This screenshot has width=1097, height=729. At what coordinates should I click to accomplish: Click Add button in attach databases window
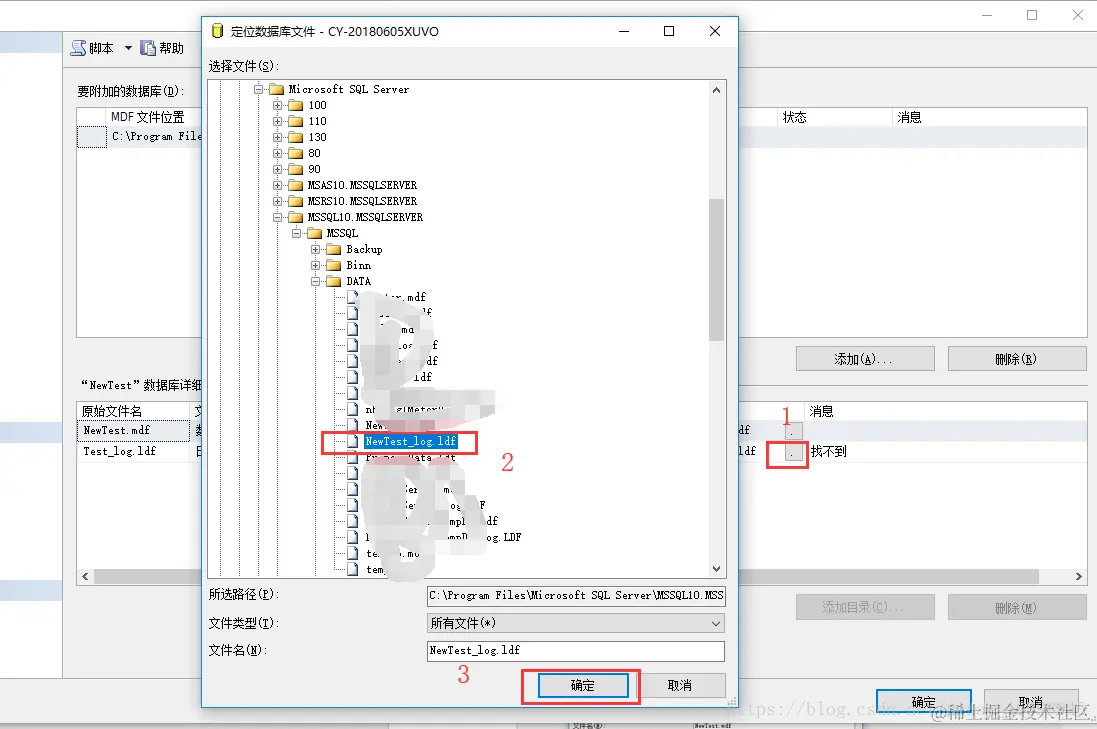point(865,359)
